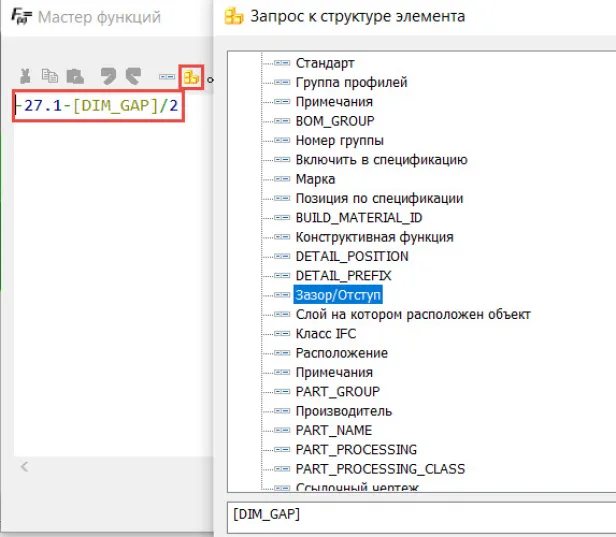Select Включить в спецификацию item

[x=381, y=159]
